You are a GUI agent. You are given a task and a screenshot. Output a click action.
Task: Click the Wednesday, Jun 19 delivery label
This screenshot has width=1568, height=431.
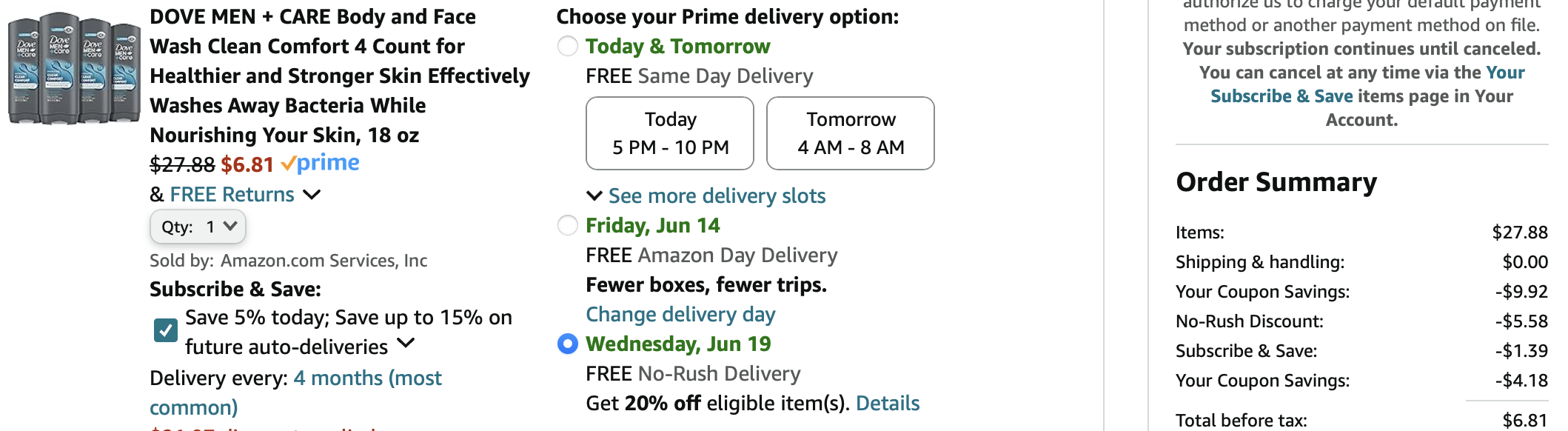click(678, 344)
